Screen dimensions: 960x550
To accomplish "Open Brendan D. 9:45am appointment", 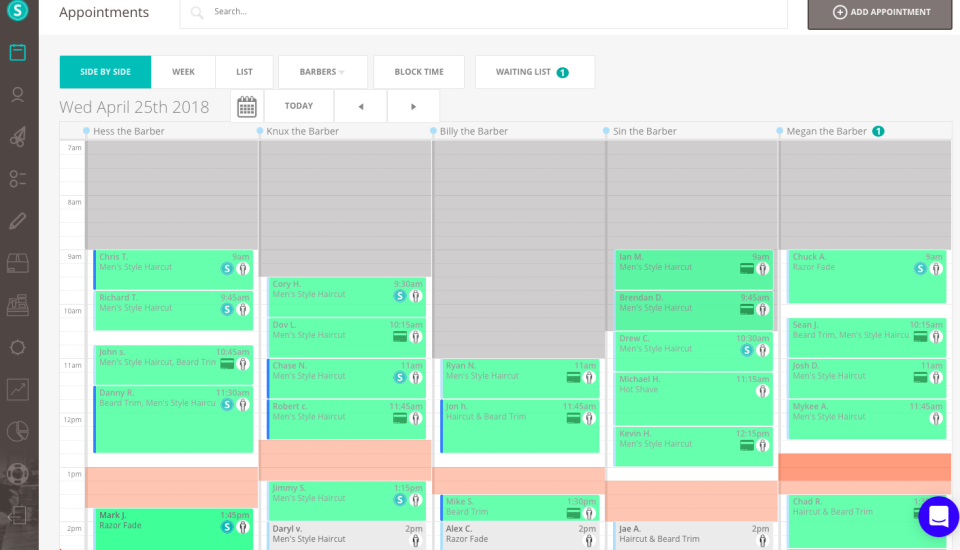I will coord(693,311).
